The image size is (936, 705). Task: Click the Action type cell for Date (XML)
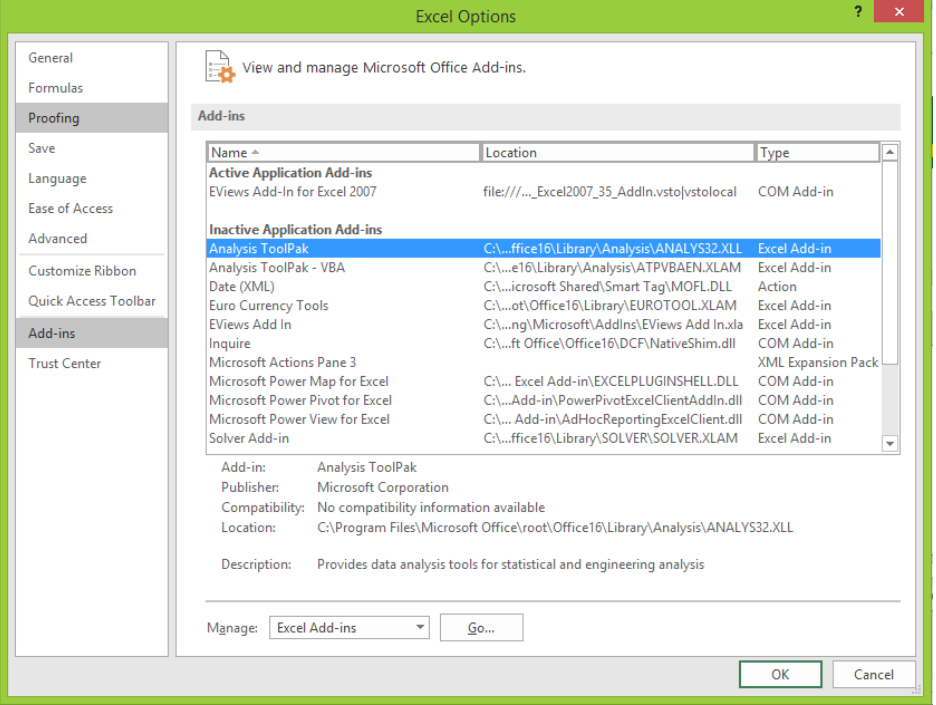click(777, 287)
